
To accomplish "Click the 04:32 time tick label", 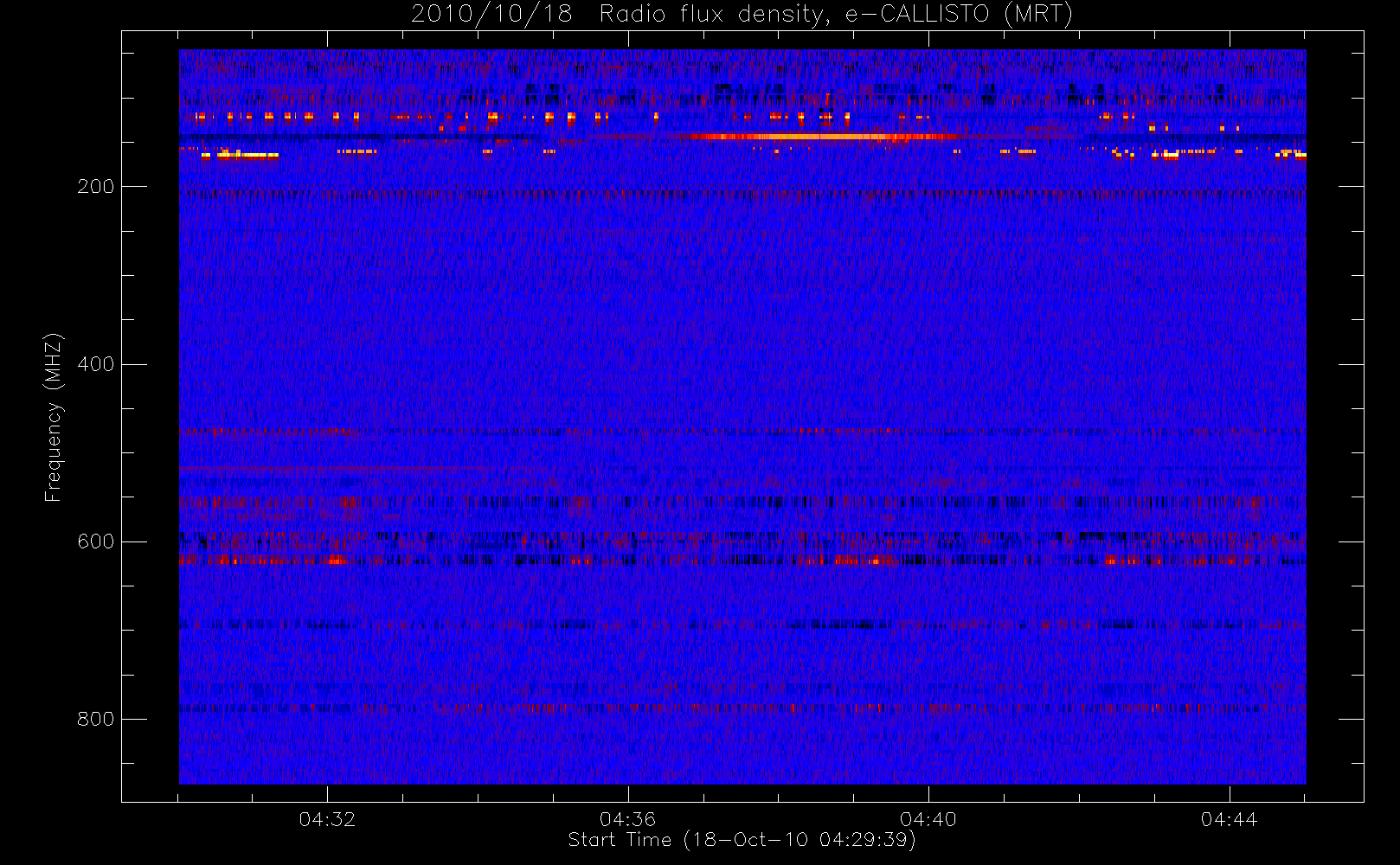I will pos(327,819).
